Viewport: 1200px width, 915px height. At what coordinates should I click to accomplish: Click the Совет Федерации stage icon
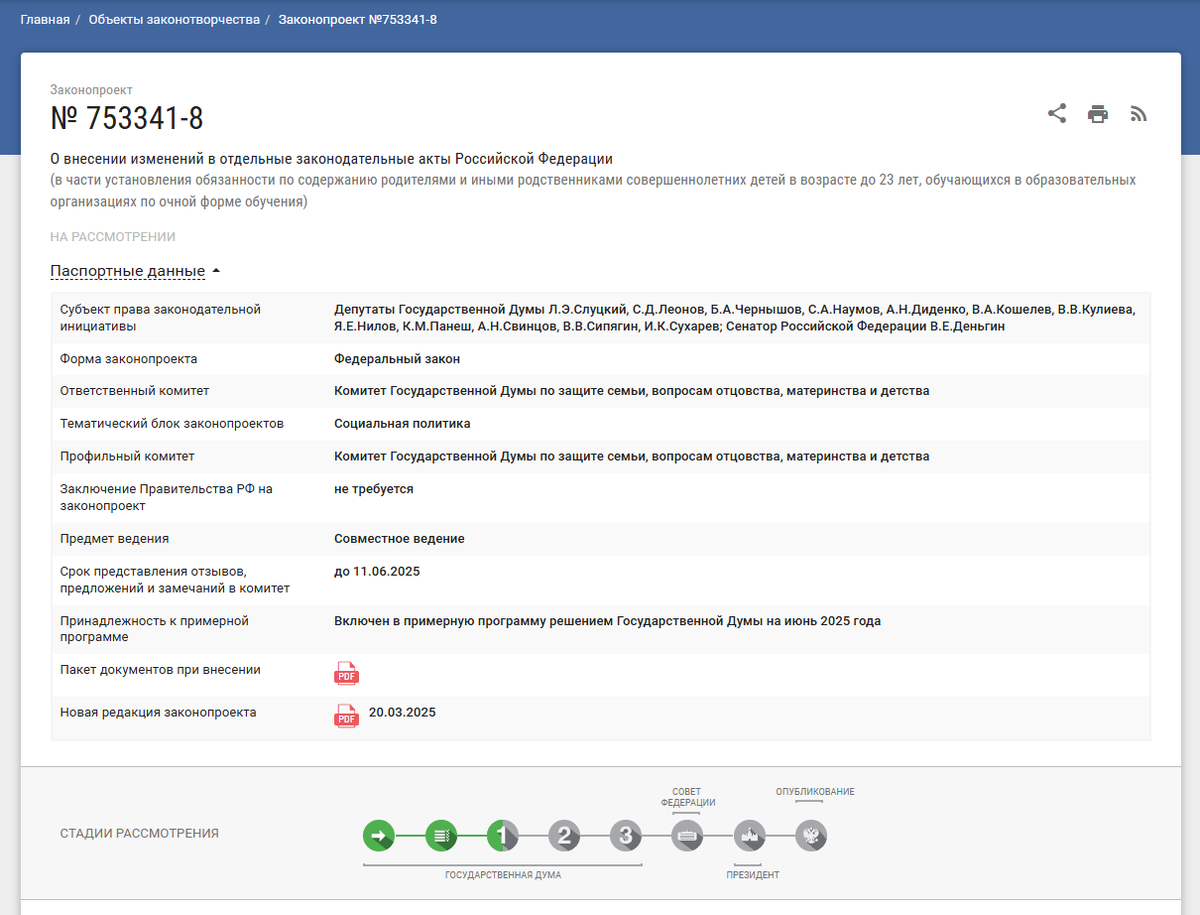click(x=687, y=835)
